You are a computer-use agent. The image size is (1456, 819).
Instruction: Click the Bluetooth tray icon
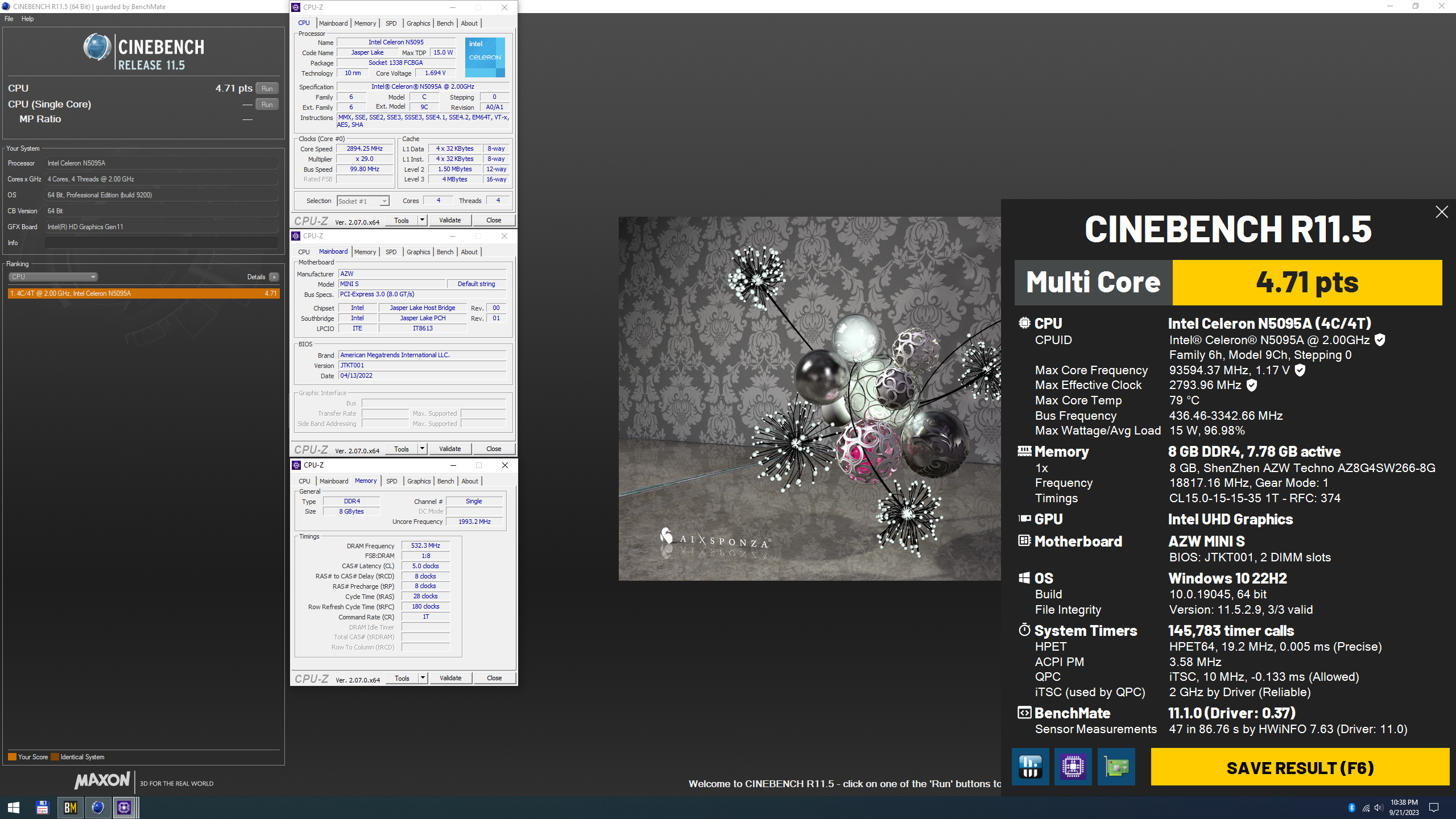1352,808
